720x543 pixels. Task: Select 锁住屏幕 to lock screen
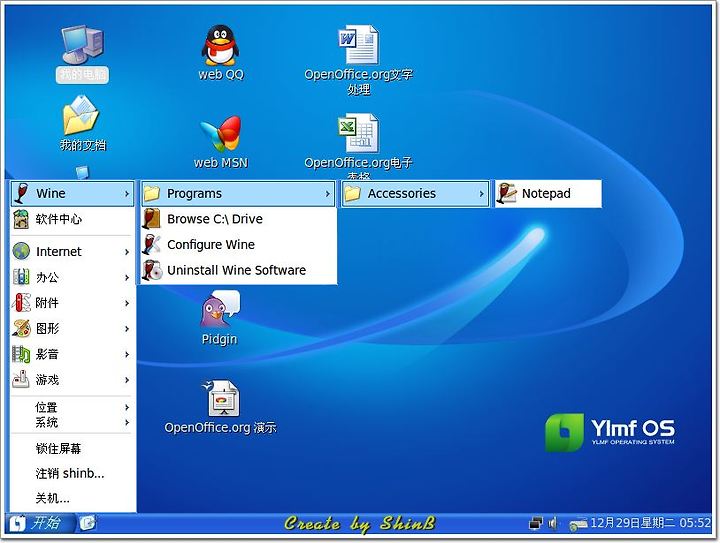pyautogui.click(x=72, y=448)
